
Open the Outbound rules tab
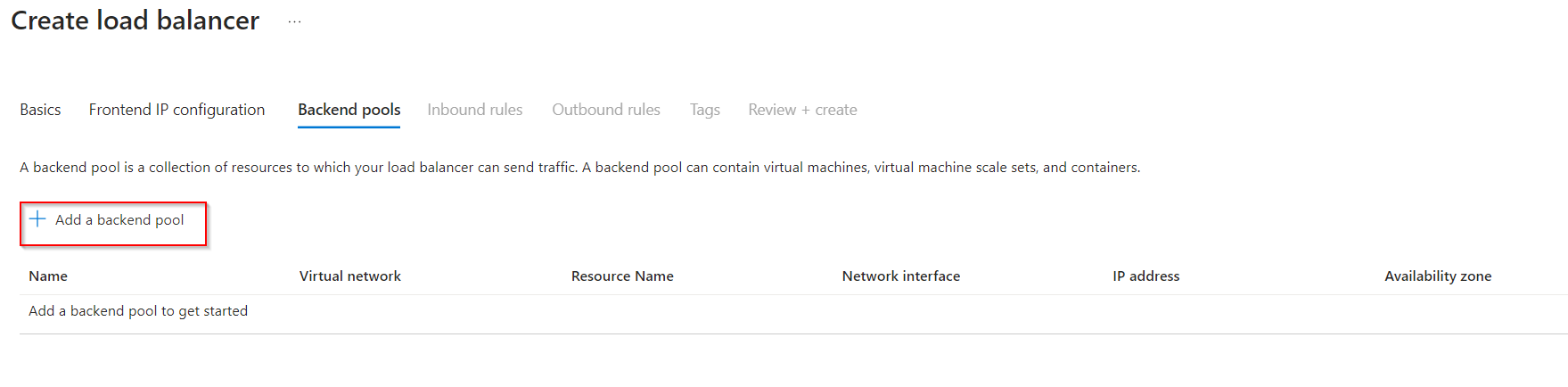pyautogui.click(x=606, y=110)
